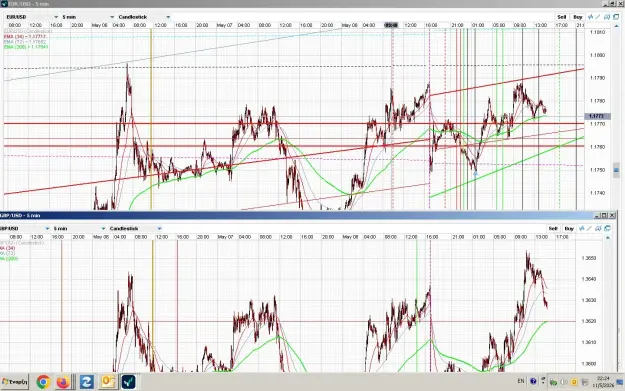This screenshot has height=391, width=625.
Task: Open indicators tool in EUR/USD chart toolbar
Action: pyautogui.click(x=591, y=17)
